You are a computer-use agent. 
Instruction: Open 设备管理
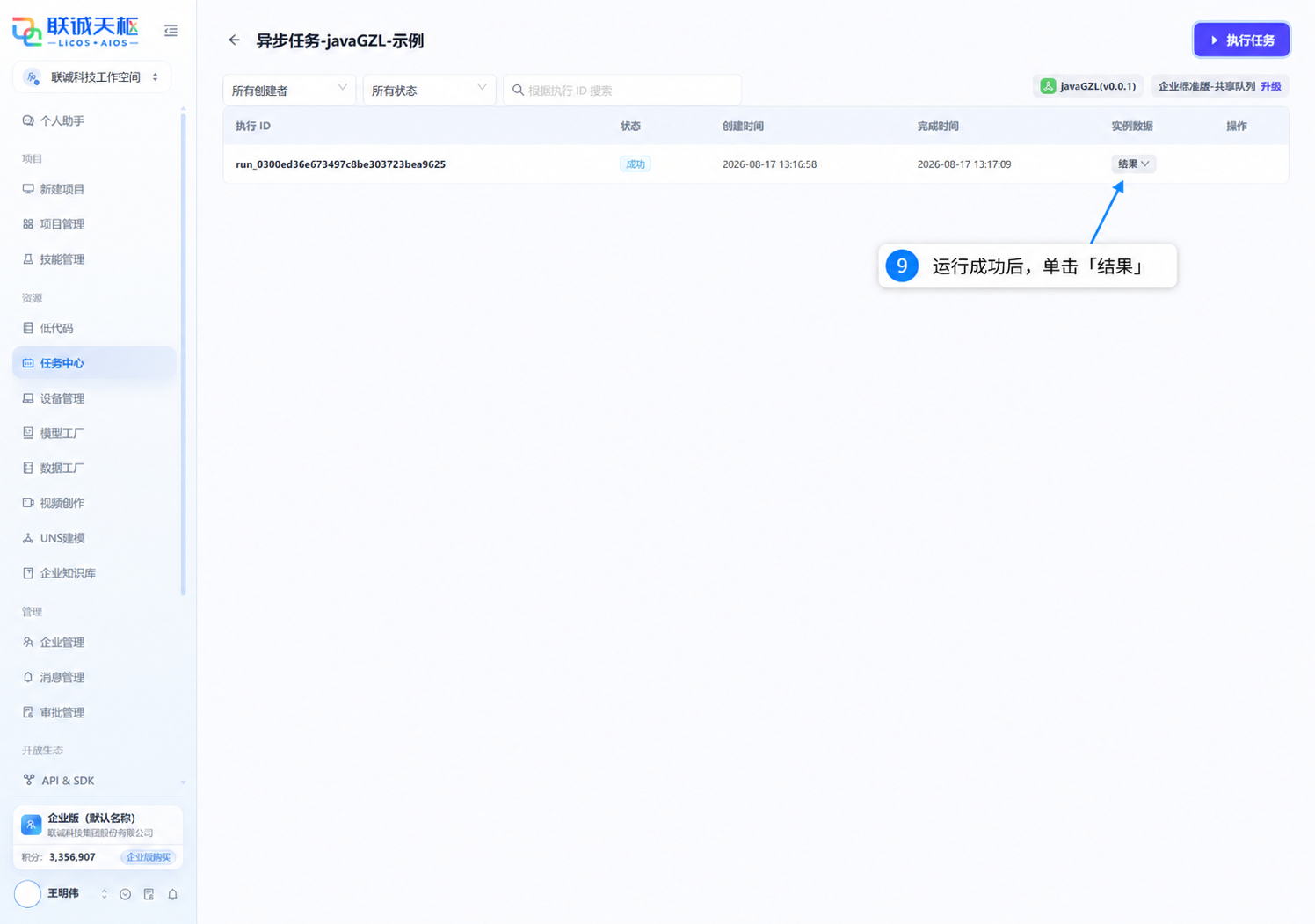click(x=94, y=398)
